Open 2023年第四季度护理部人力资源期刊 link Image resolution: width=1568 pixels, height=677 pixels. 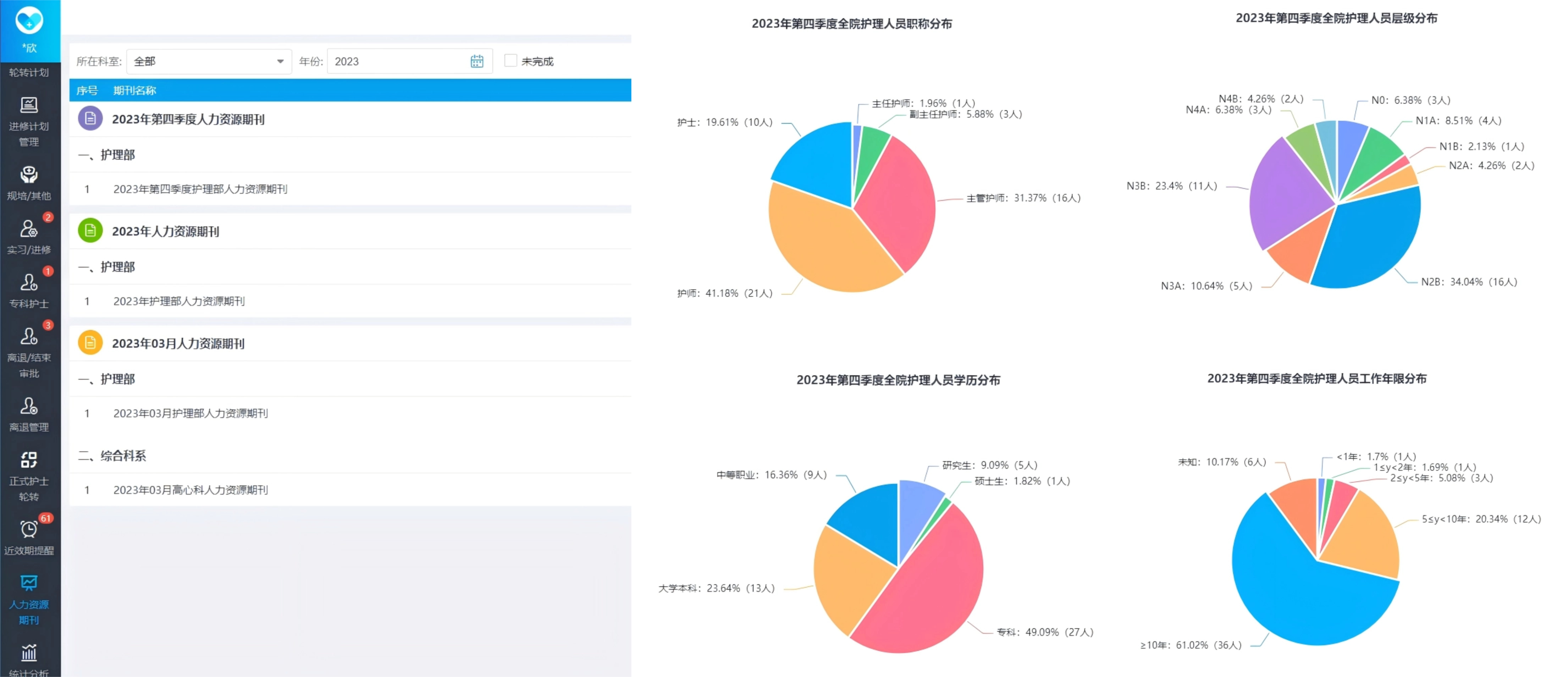pyautogui.click(x=200, y=189)
